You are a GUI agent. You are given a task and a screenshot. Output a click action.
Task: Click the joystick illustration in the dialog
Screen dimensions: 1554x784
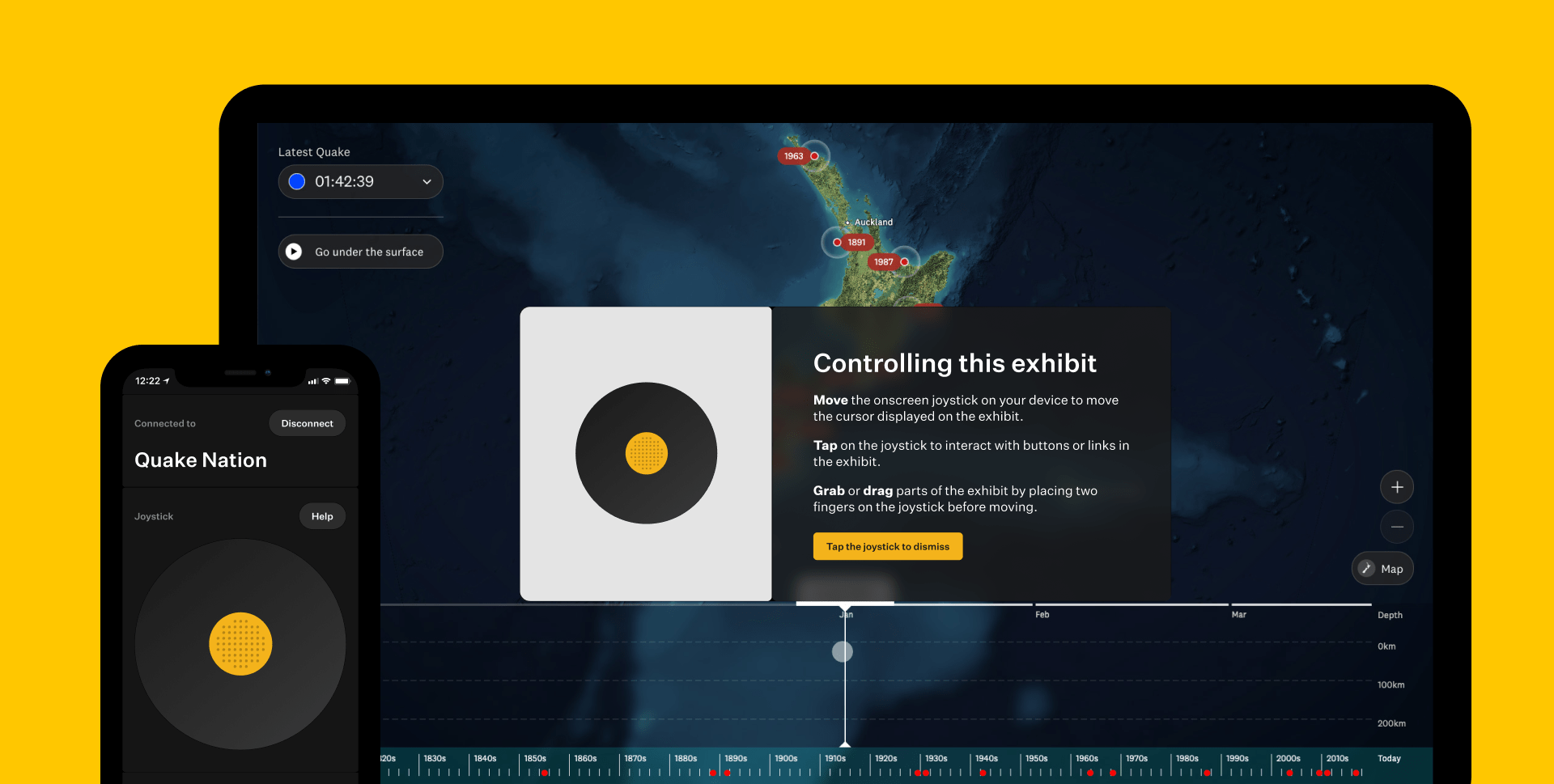click(x=646, y=453)
